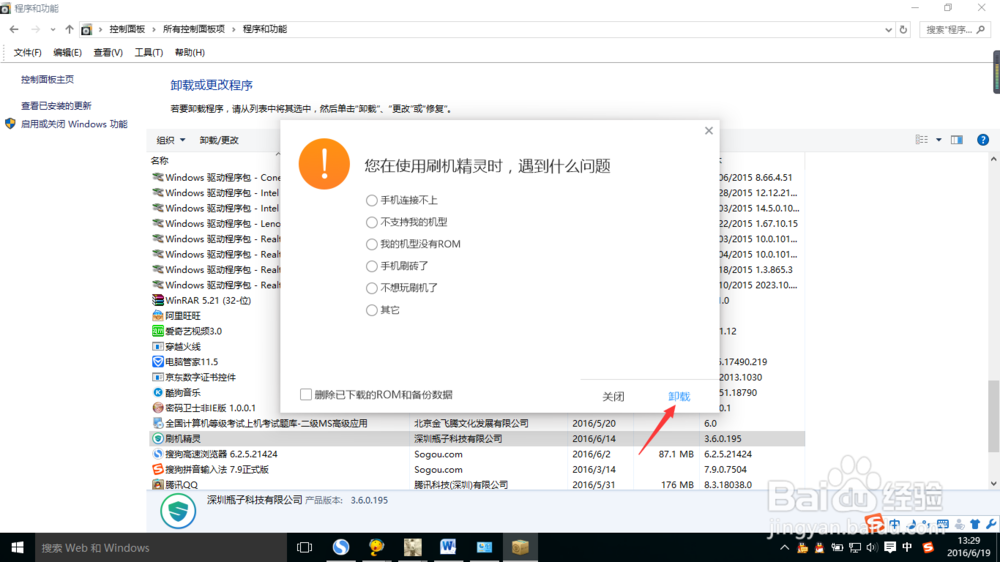This screenshot has width=1000, height=562.
Task: Expand the 组织 dropdown
Action: click(171, 140)
